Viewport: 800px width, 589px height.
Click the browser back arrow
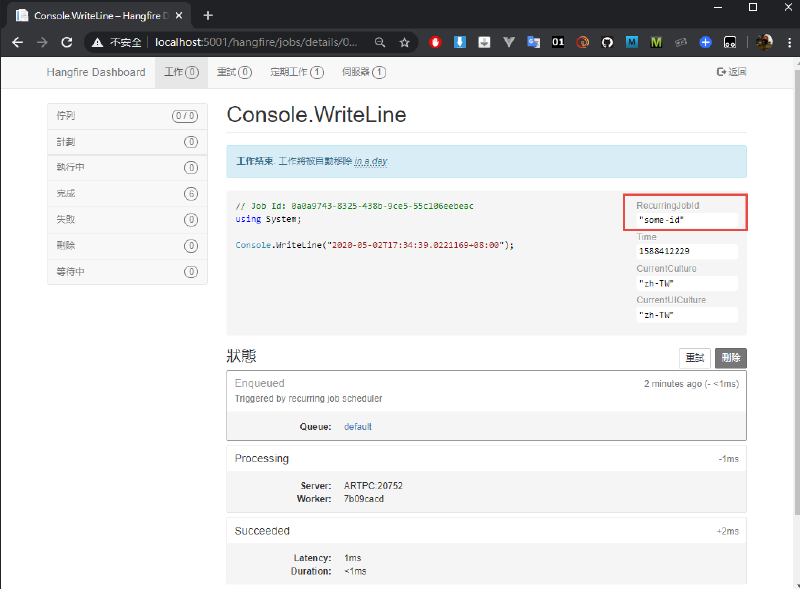17,43
